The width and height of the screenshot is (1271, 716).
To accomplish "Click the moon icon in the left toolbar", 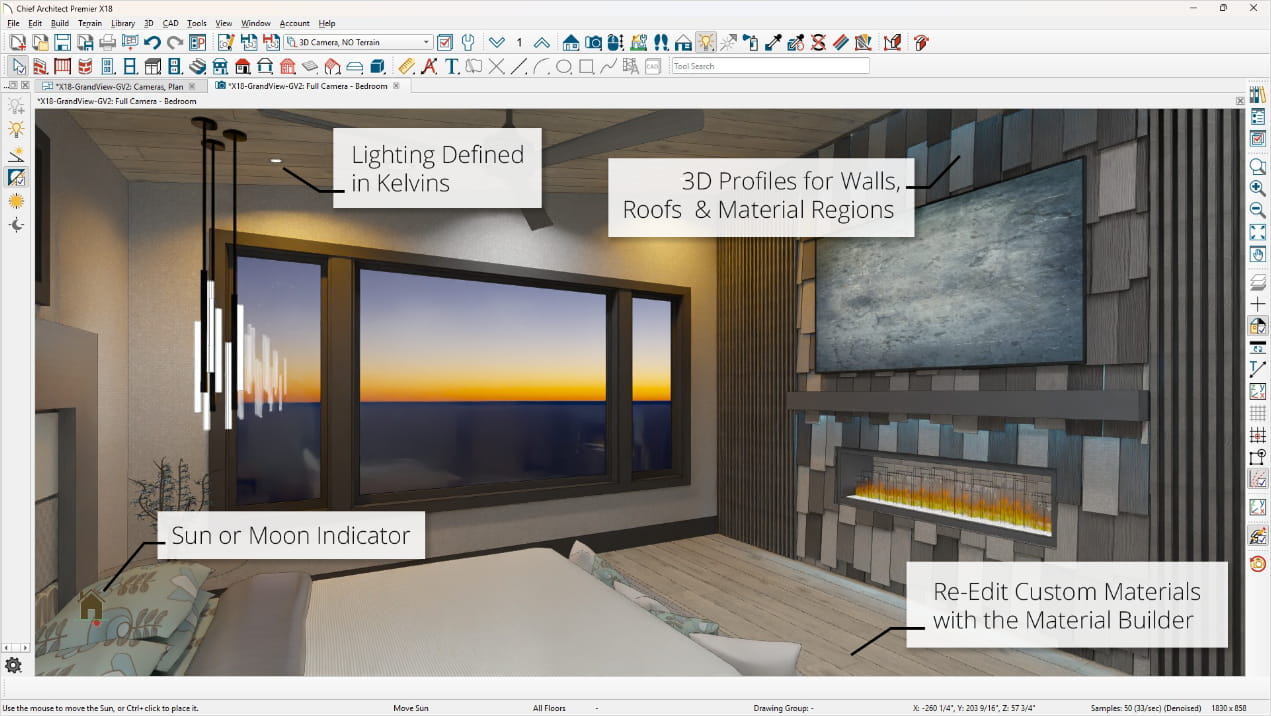I will pyautogui.click(x=16, y=225).
